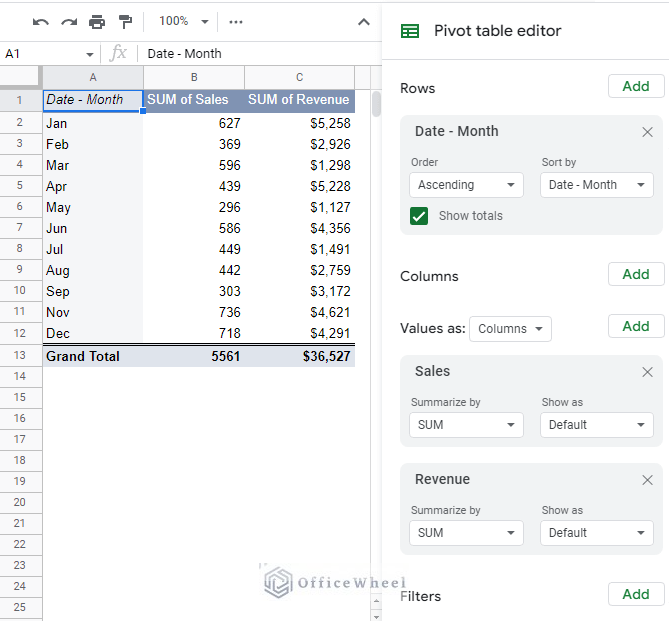The width and height of the screenshot is (669, 621).
Task: Add a new Rows field
Action: coord(636,86)
